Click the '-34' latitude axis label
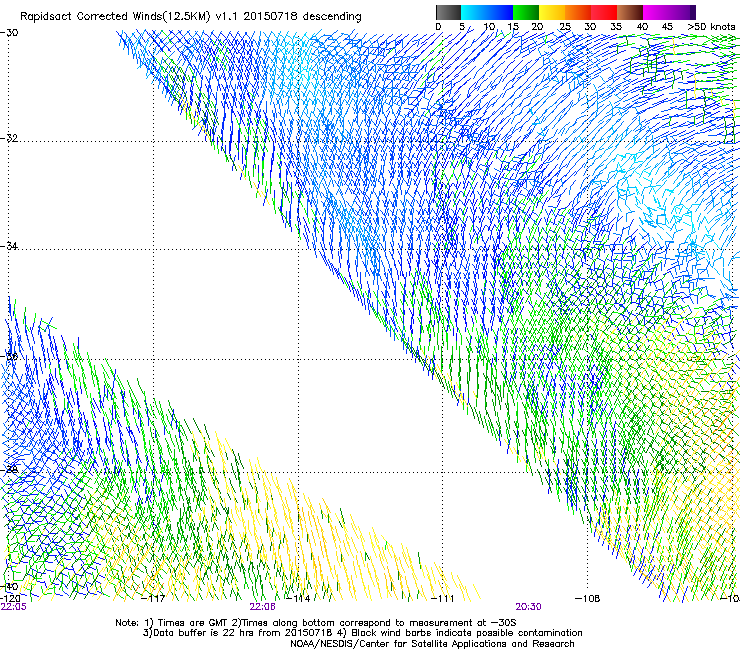 click(9, 246)
